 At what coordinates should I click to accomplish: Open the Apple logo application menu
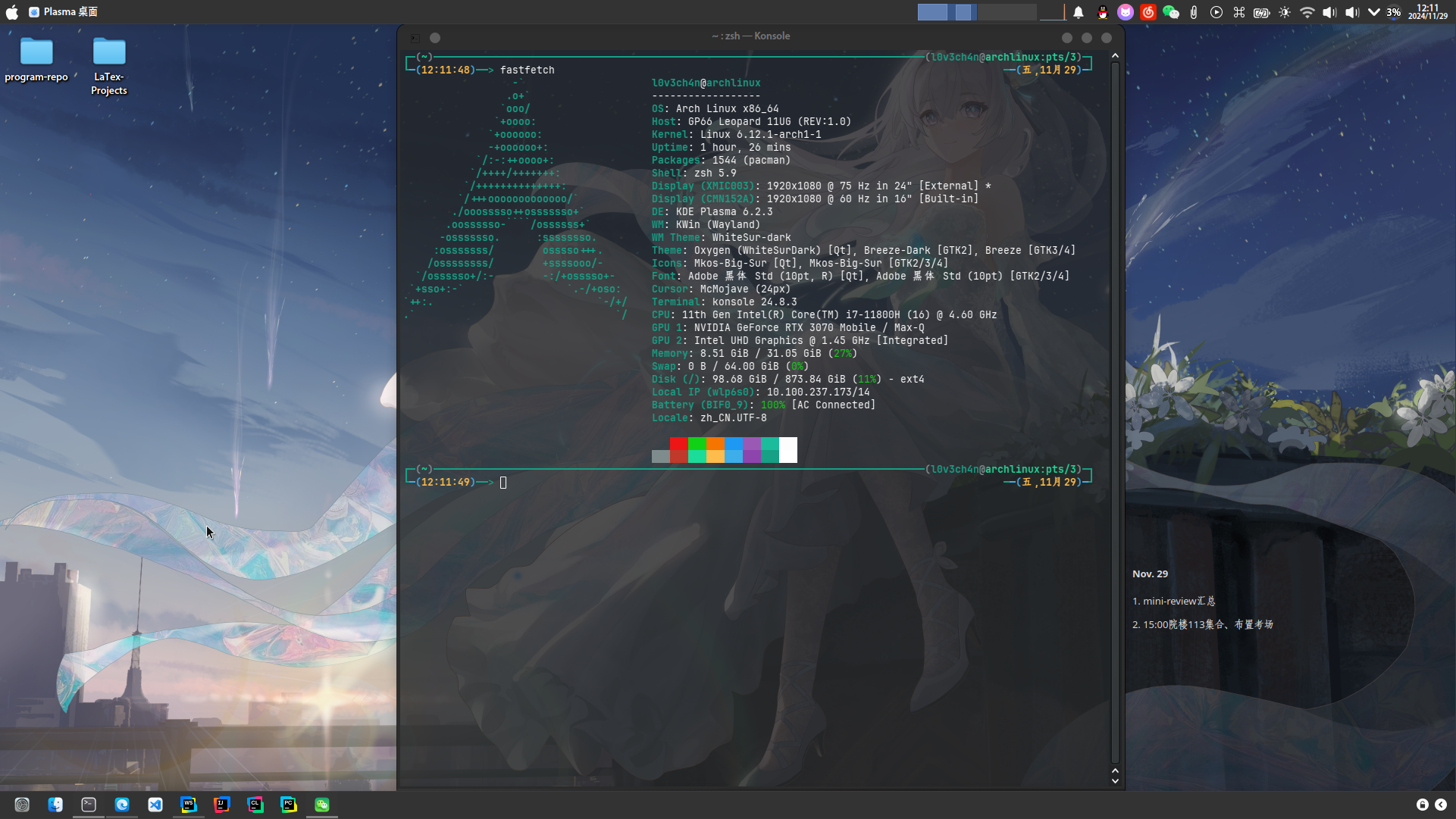coord(12,12)
